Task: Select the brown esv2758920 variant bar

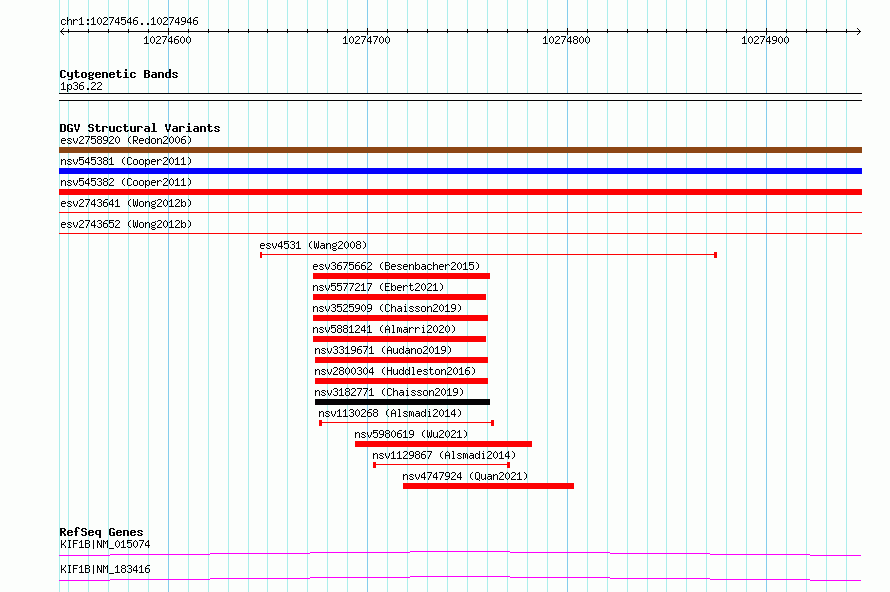Action: (x=460, y=150)
